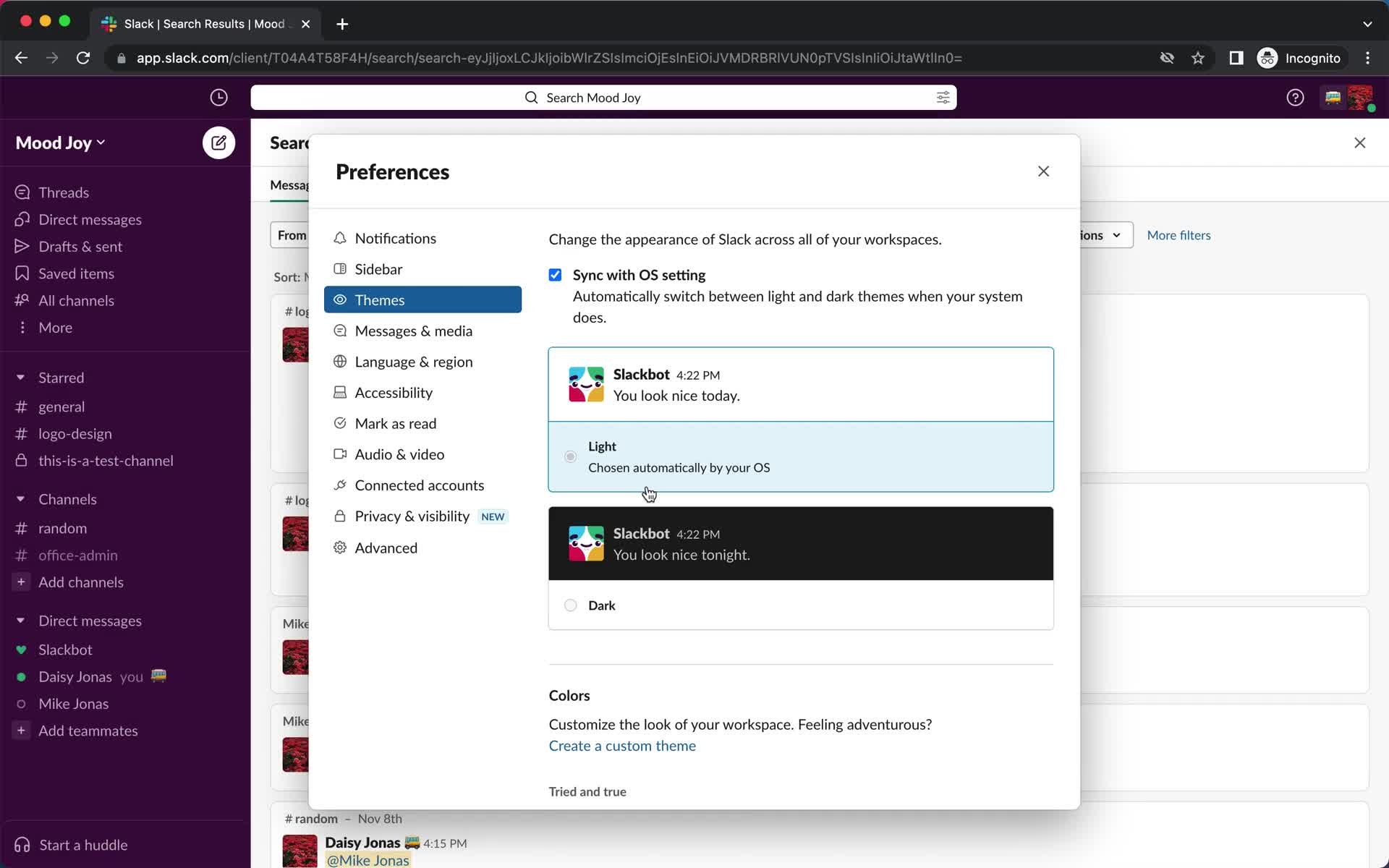Select Light theme radio button

point(570,456)
